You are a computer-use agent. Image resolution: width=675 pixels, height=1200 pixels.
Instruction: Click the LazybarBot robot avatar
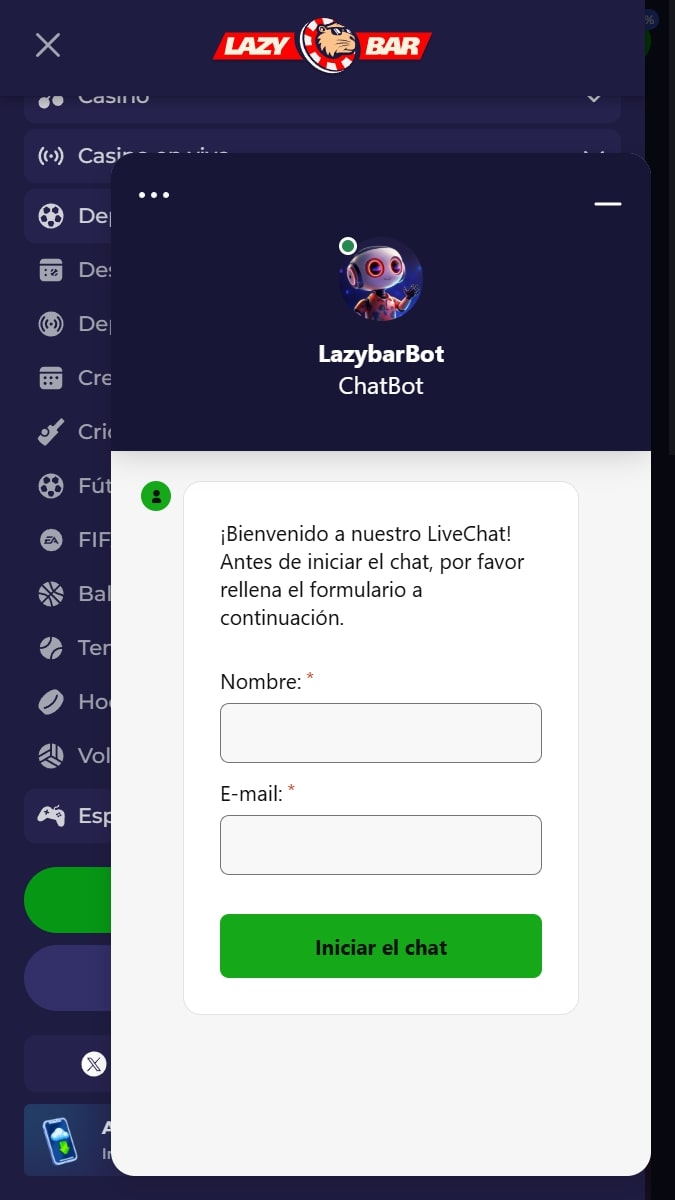click(381, 278)
